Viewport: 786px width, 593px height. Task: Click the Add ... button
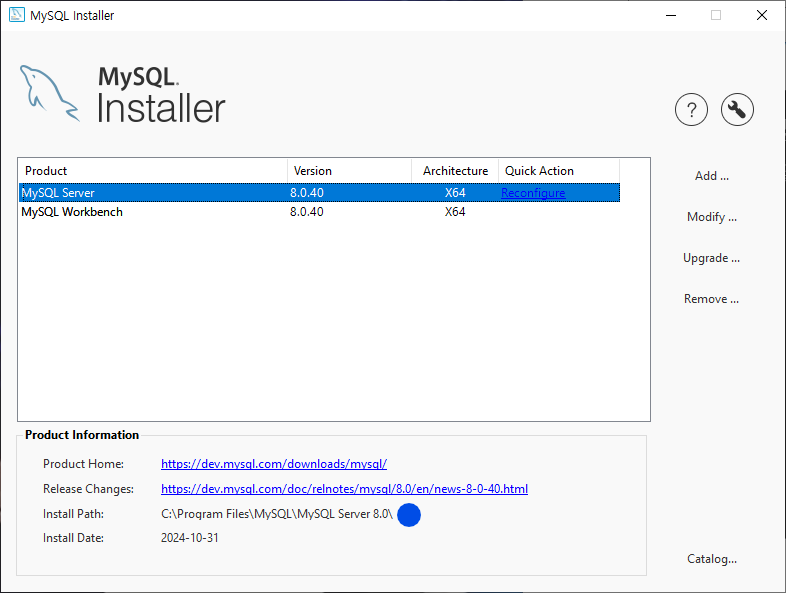[x=712, y=176]
